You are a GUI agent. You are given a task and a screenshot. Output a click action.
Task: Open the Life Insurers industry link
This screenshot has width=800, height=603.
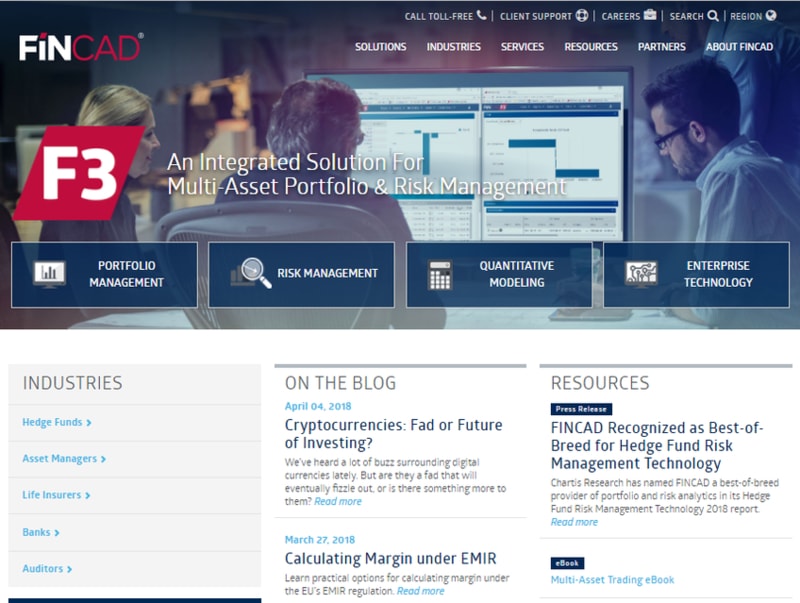point(52,495)
